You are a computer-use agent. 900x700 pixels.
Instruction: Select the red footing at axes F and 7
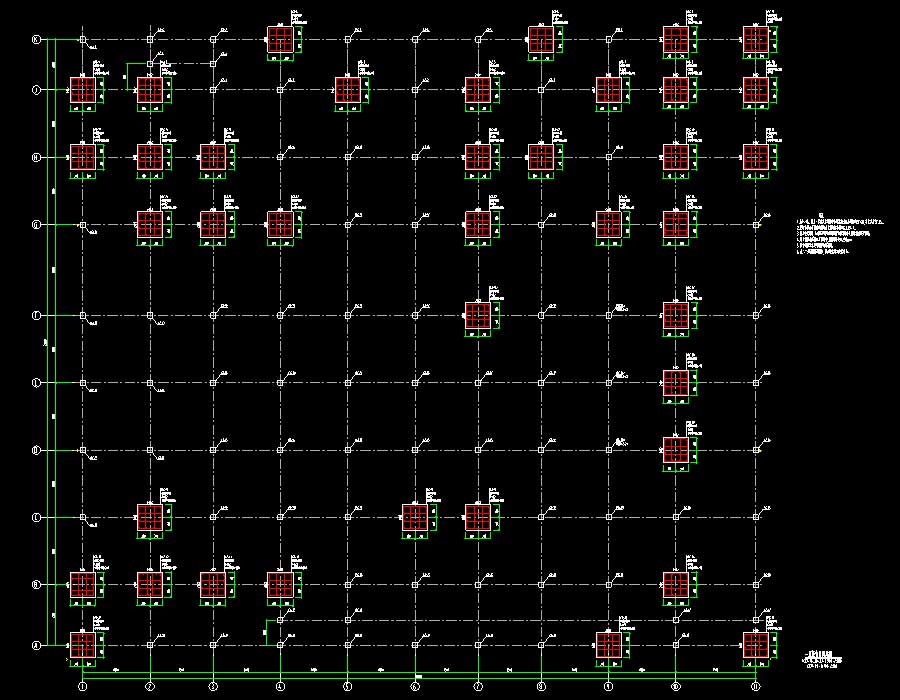(478, 316)
